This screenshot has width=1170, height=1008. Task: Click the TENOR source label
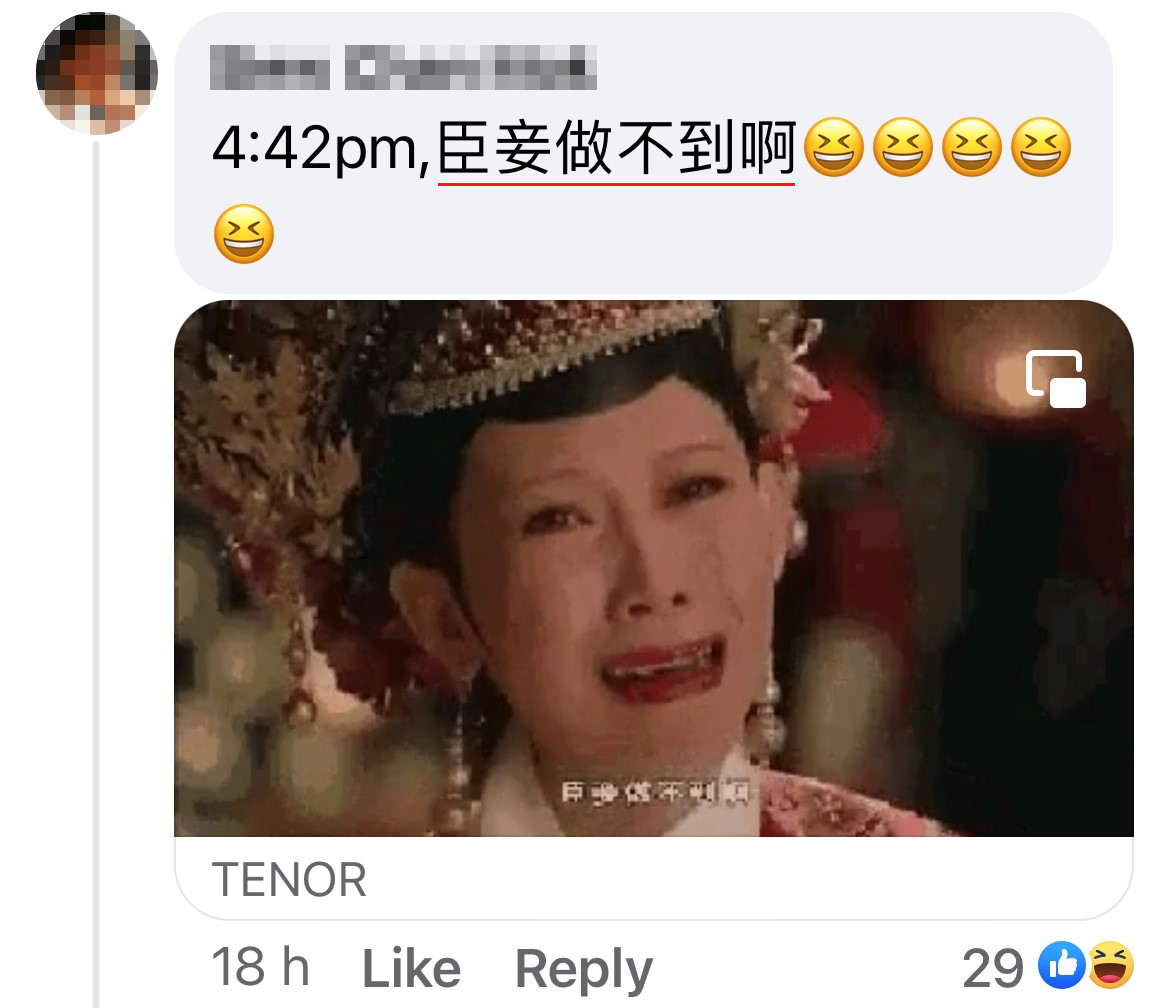[x=290, y=880]
